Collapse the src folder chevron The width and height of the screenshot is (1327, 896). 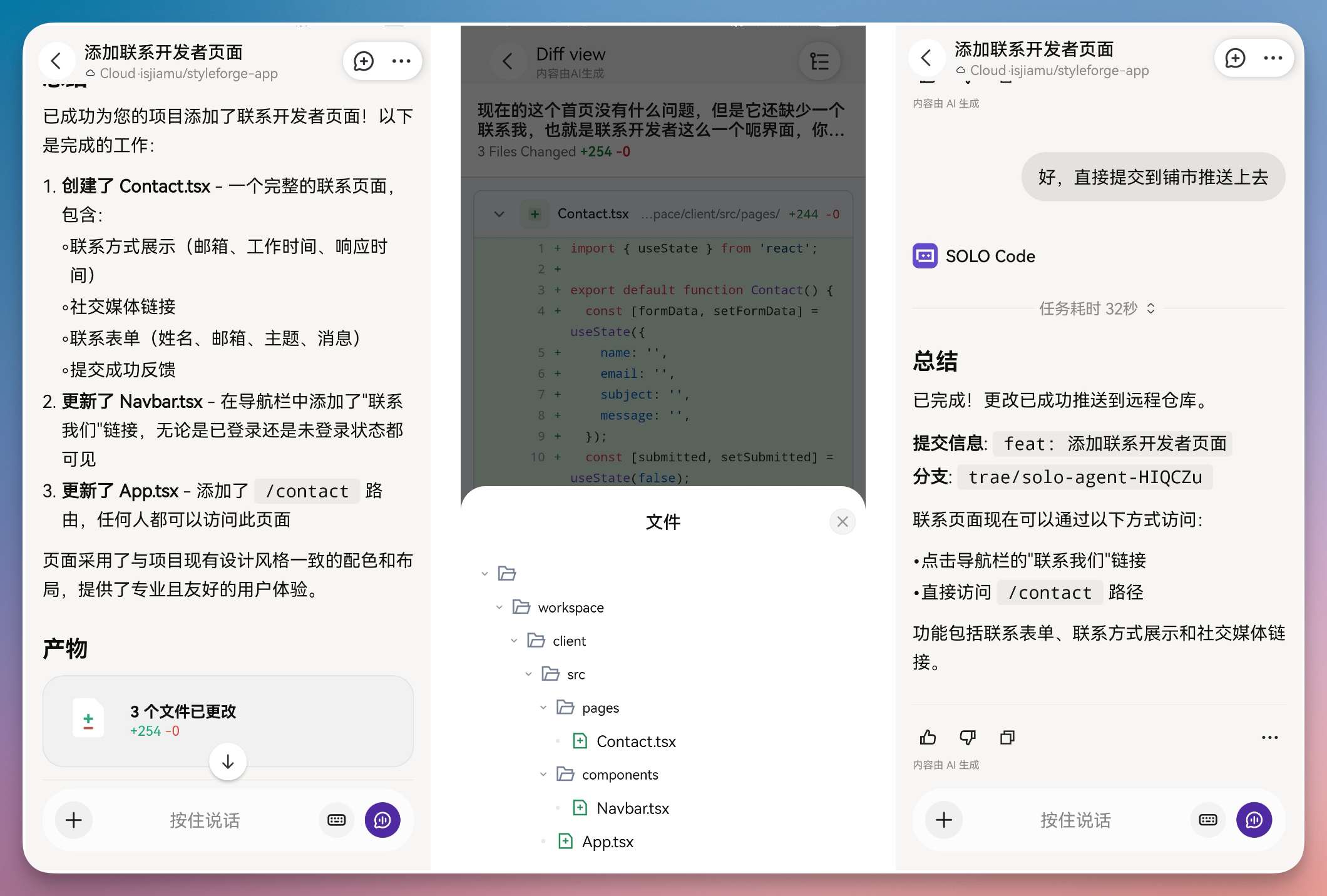click(x=528, y=674)
